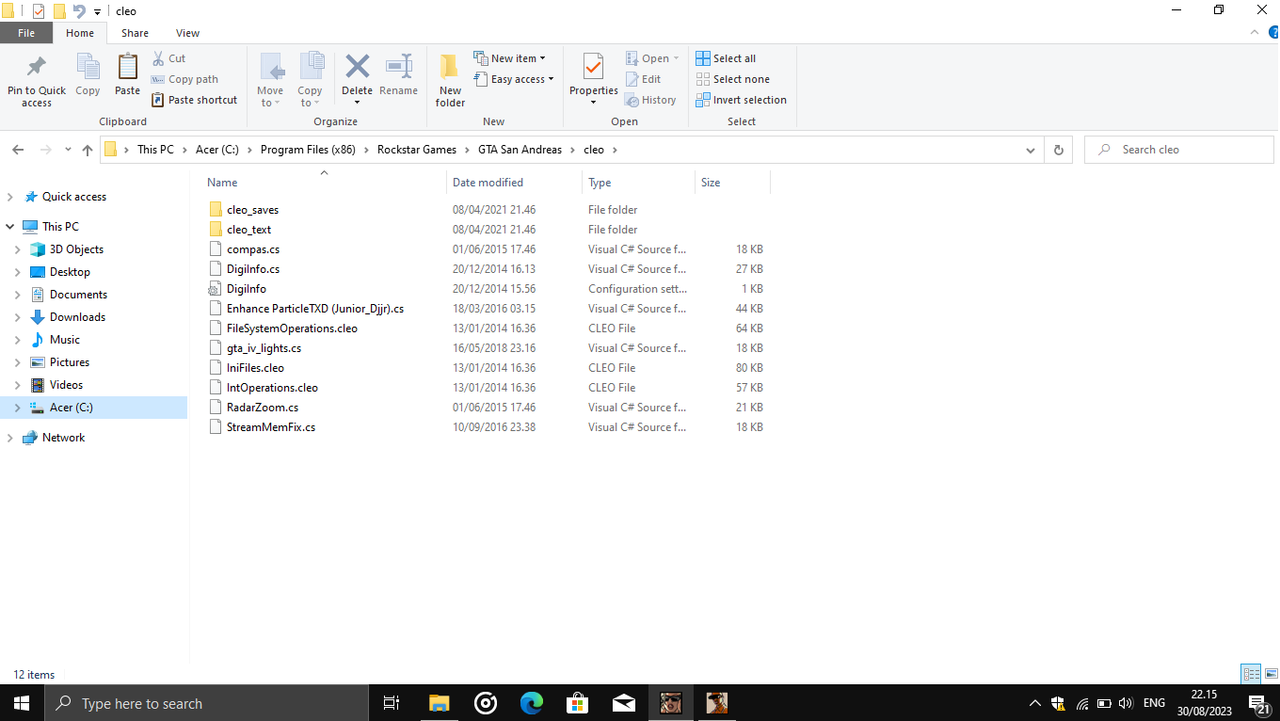Click the Cut scissors icon

coord(158,58)
